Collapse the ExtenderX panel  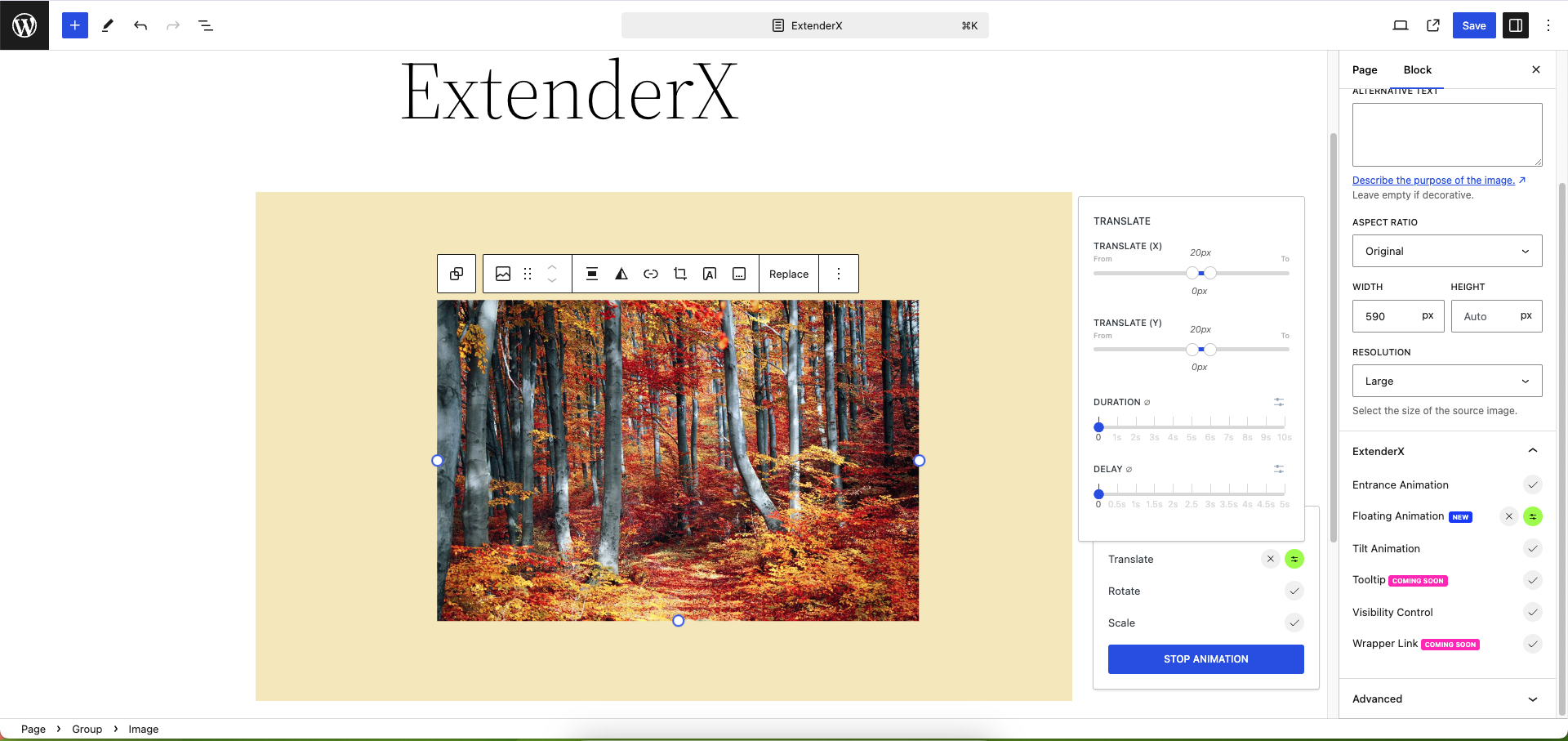point(1447,451)
